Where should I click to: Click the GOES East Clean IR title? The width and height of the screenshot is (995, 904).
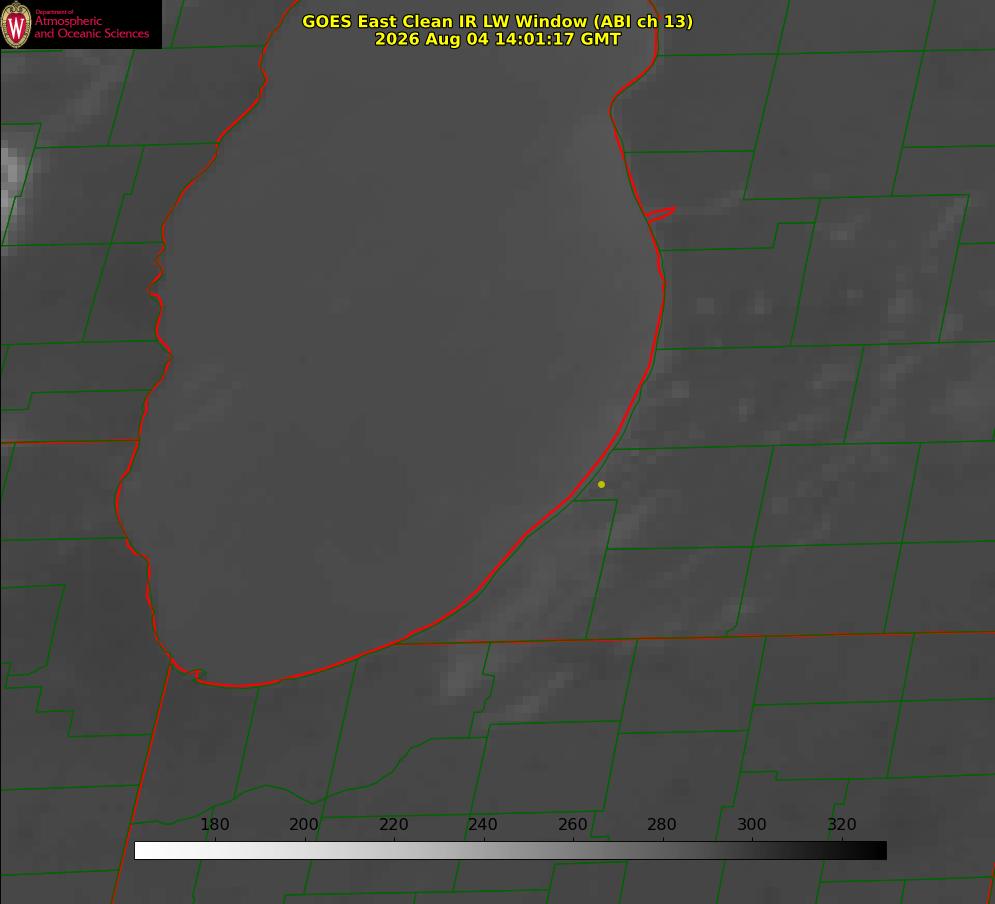click(x=498, y=21)
